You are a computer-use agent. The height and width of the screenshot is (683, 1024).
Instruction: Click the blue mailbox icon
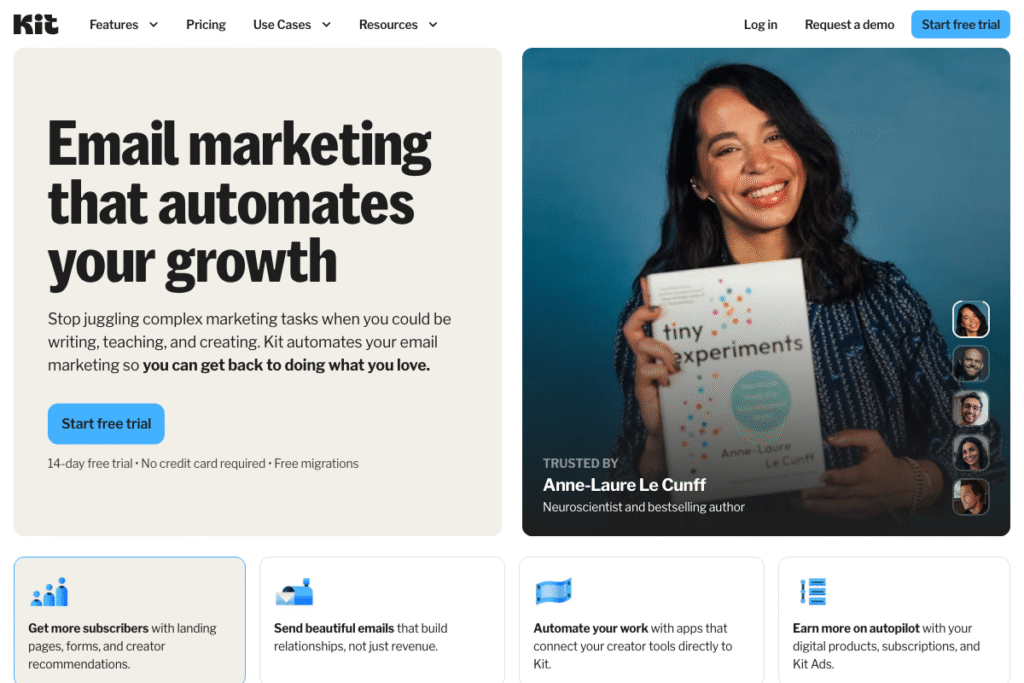[x=294, y=592]
